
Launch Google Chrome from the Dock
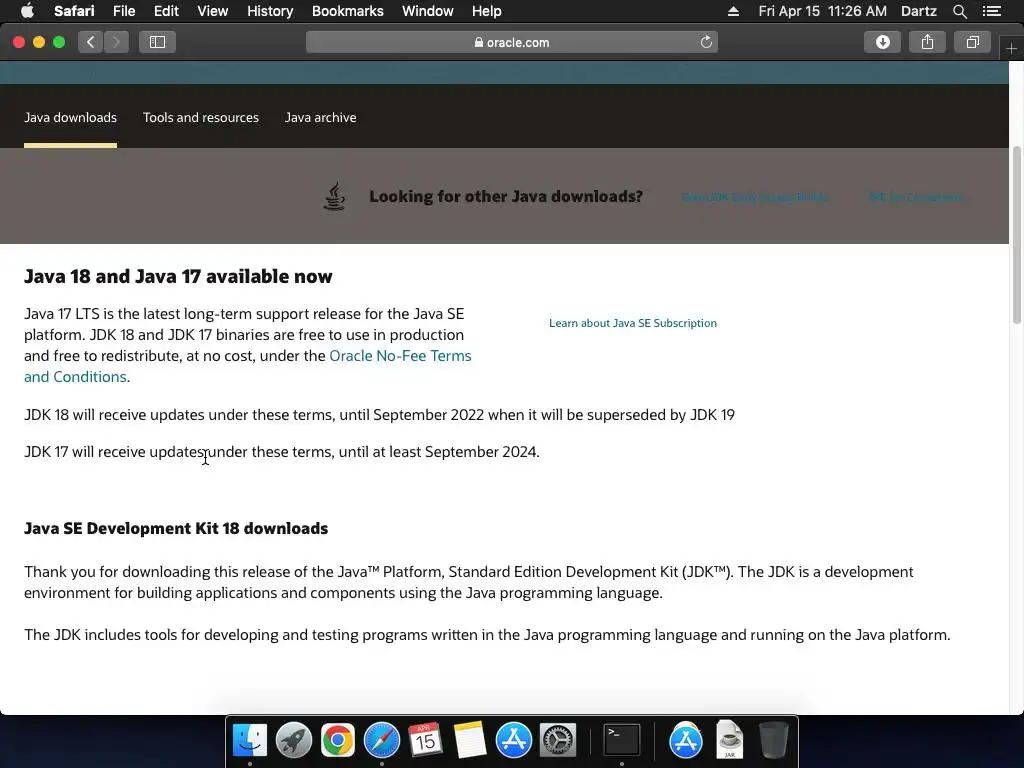[338, 741]
